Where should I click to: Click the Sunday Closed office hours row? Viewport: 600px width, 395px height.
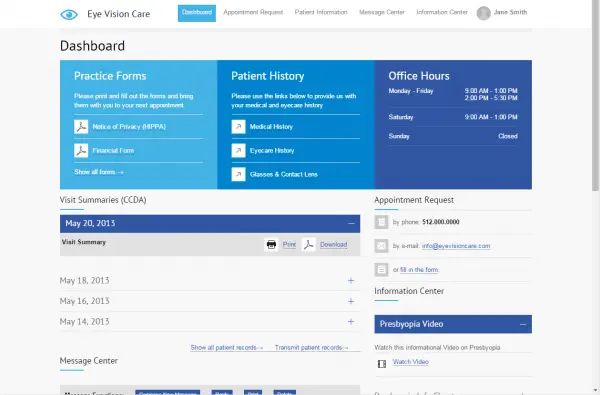click(453, 136)
